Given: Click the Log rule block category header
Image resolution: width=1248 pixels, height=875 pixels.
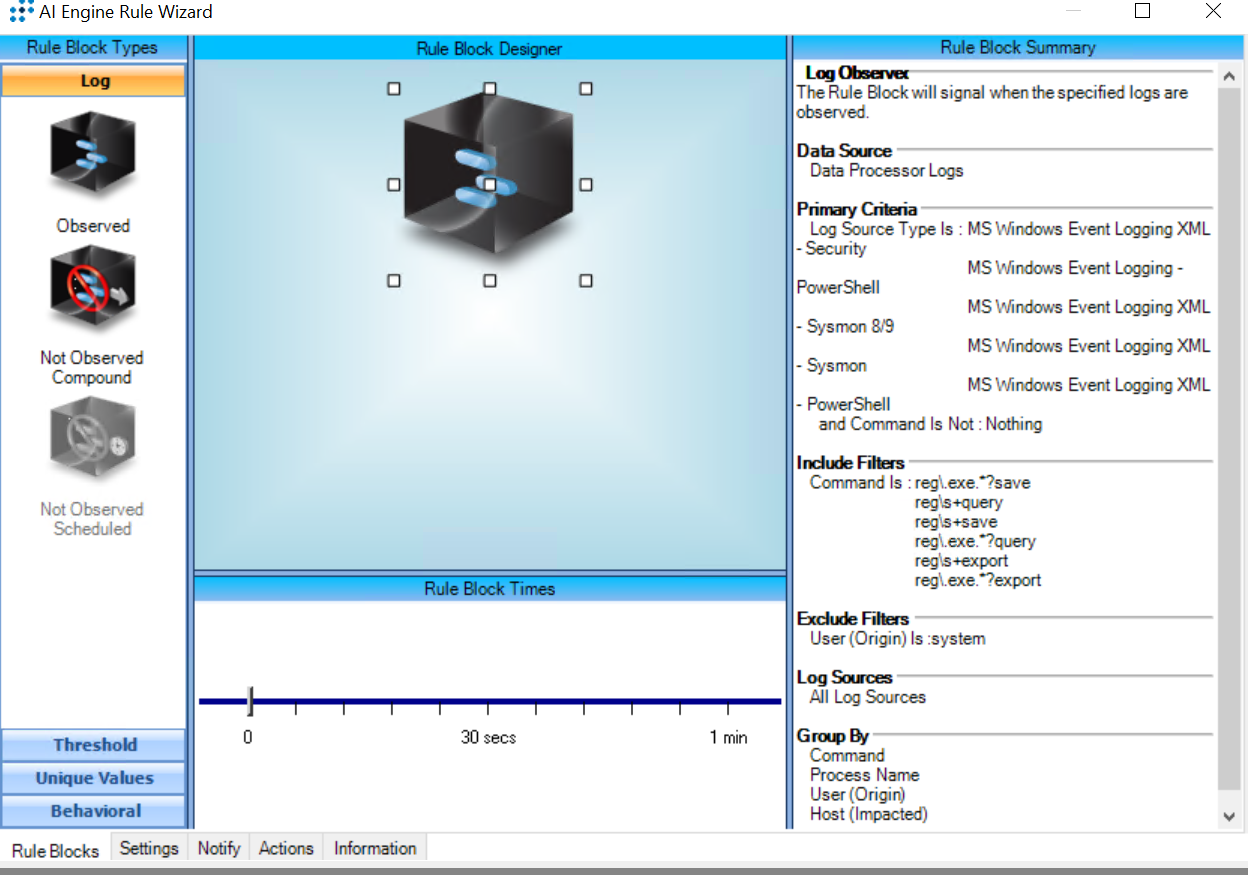Looking at the screenshot, I should tap(94, 81).
